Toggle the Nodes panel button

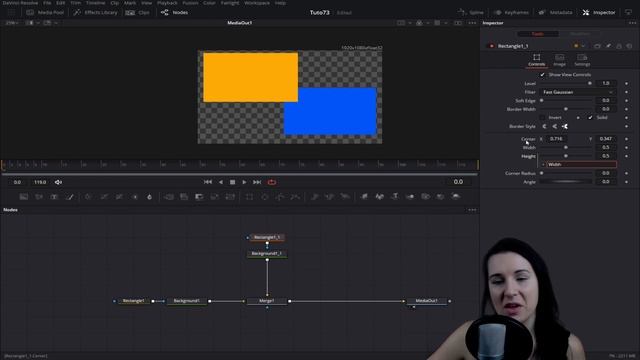point(175,13)
